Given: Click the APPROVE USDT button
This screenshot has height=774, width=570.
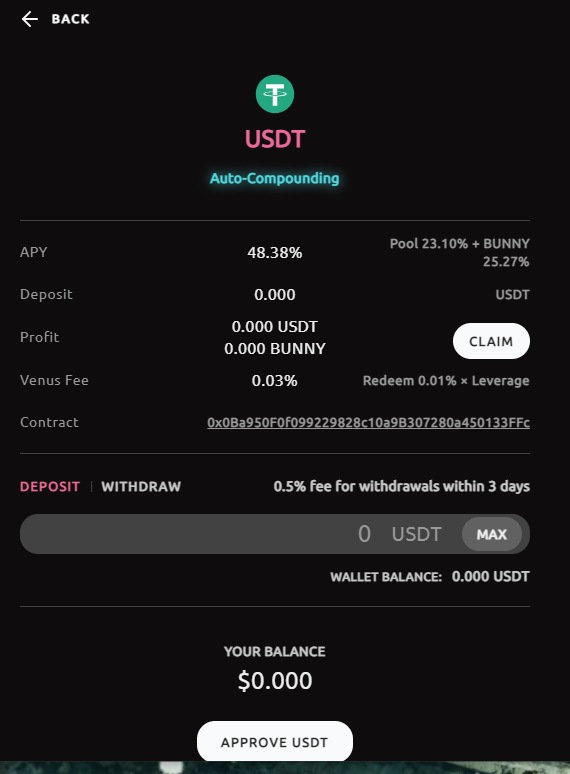Looking at the screenshot, I should point(275,742).
